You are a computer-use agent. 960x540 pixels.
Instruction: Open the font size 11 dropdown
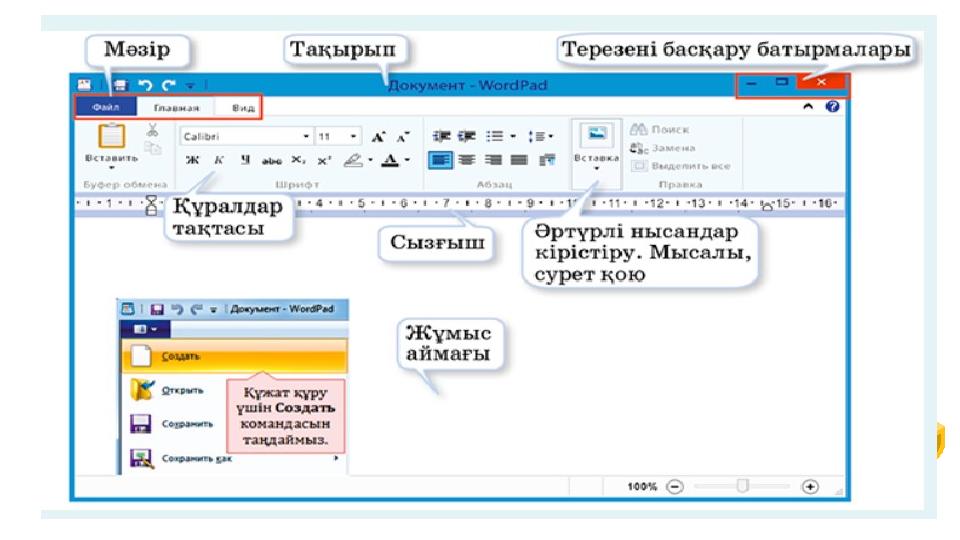(353, 137)
